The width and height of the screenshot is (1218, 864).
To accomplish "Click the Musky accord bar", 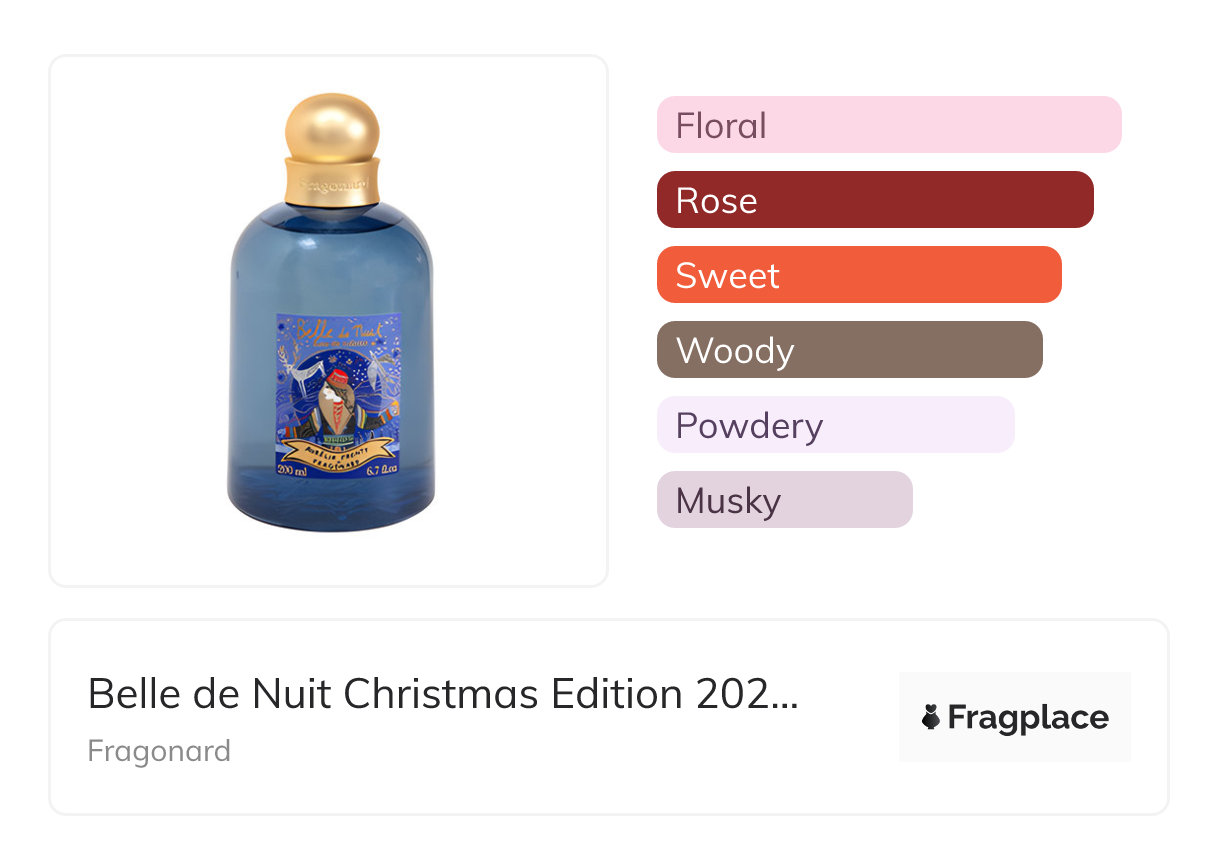I will click(x=784, y=500).
